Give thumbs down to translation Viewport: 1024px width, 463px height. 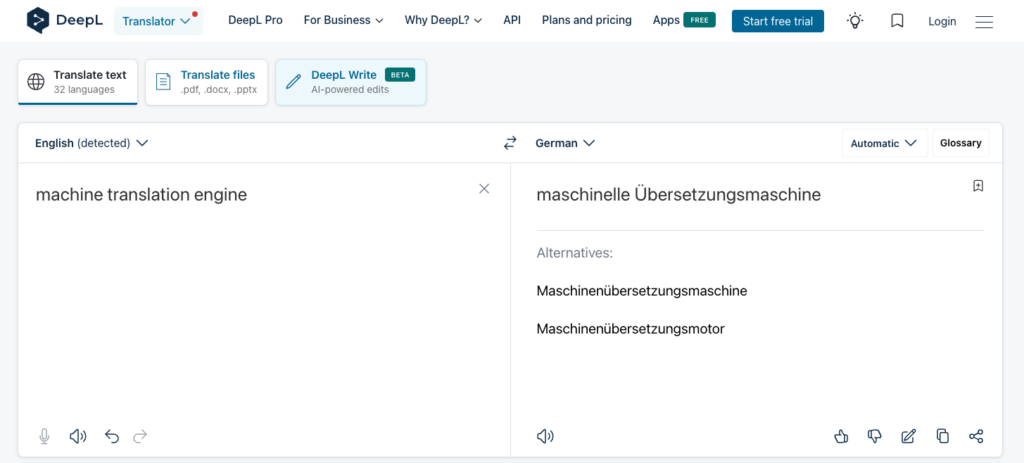(874, 436)
